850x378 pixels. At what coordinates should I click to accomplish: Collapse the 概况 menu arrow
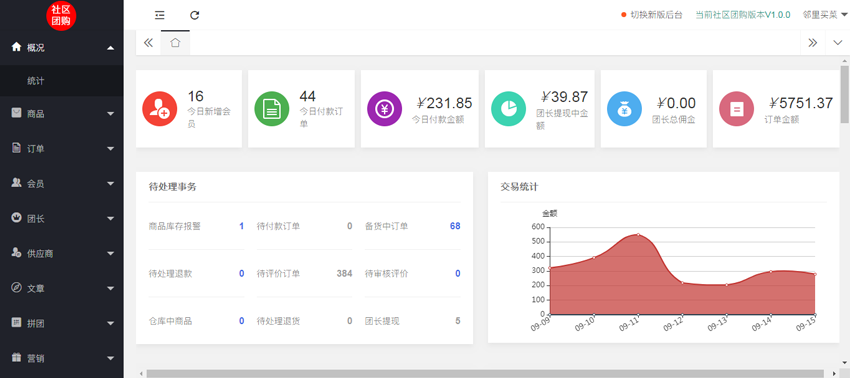(111, 48)
